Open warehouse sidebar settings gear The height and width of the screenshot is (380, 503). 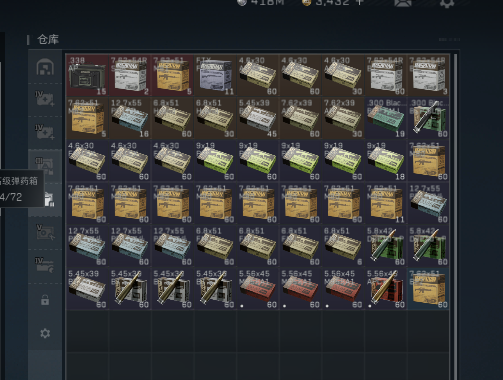click(x=45, y=333)
